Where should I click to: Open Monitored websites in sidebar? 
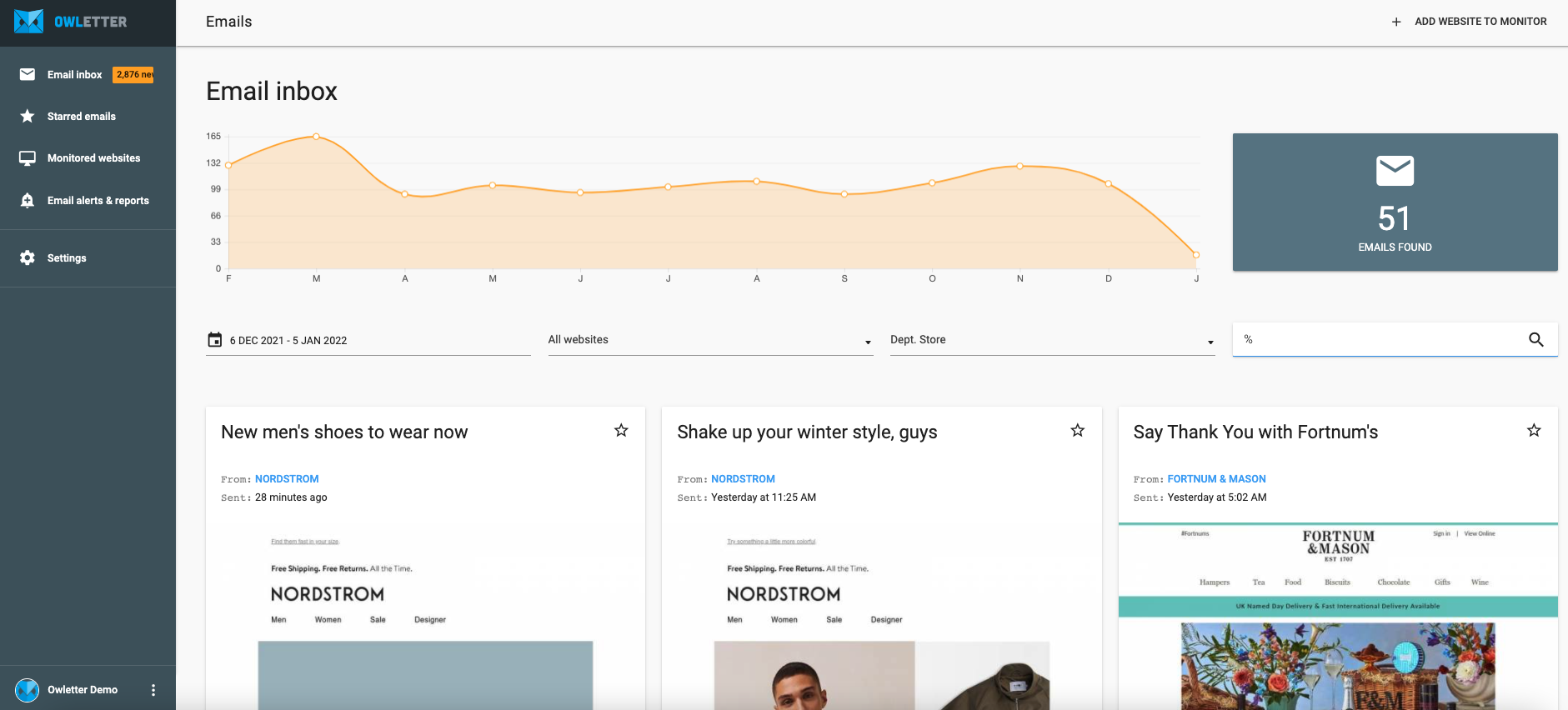(93, 158)
